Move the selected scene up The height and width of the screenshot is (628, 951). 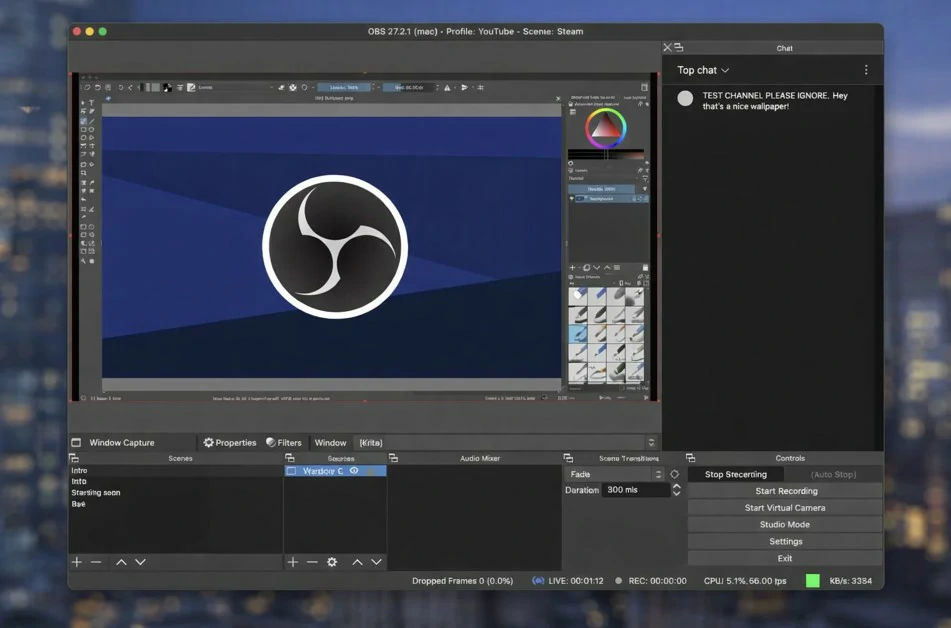point(121,562)
